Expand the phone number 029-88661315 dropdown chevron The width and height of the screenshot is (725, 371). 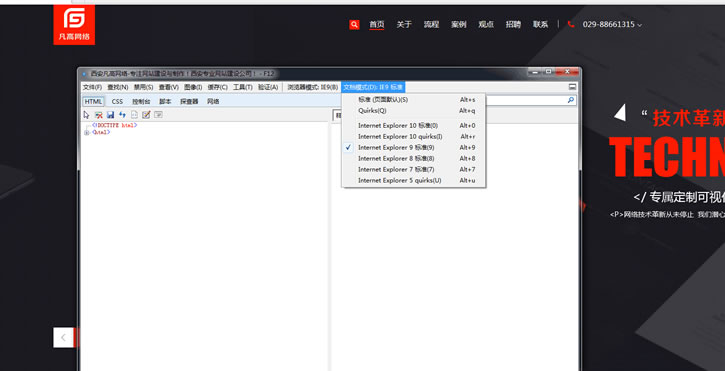coord(639,25)
